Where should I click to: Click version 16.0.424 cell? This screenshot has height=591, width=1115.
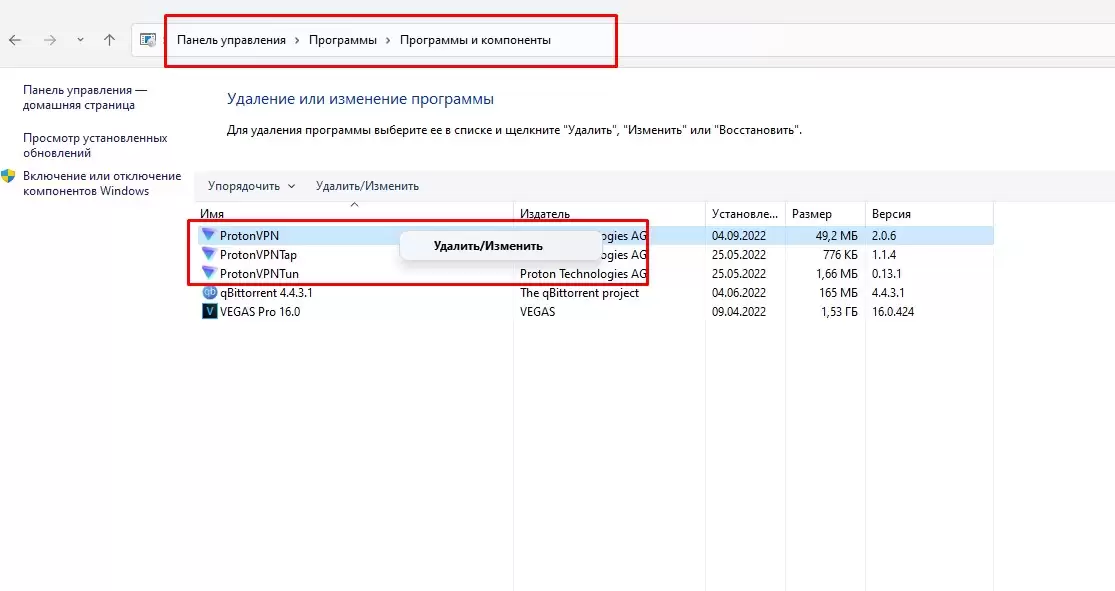[x=893, y=312]
